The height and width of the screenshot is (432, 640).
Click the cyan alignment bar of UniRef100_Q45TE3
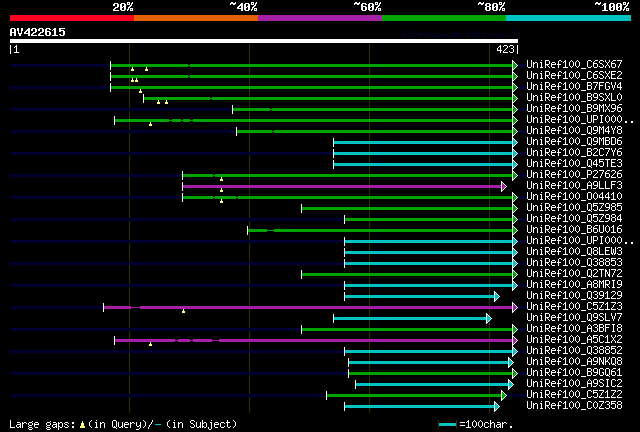pyautogui.click(x=423, y=165)
